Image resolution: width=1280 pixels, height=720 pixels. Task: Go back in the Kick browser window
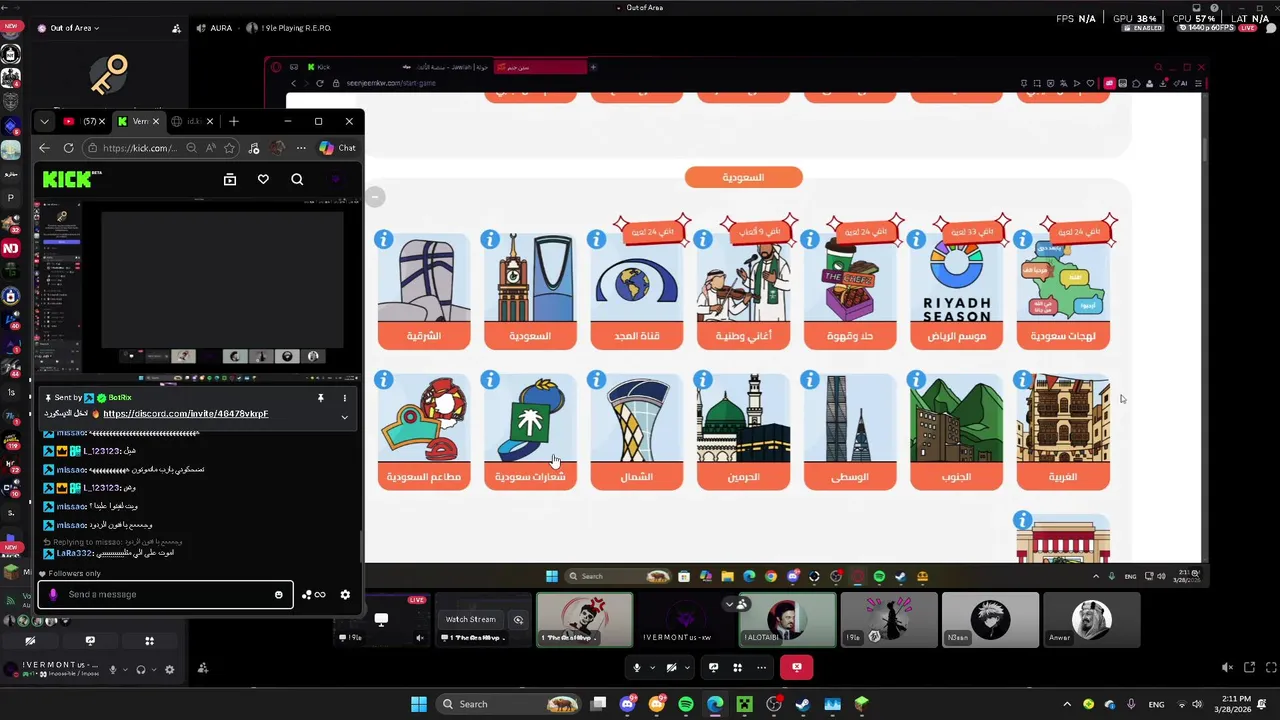click(44, 148)
